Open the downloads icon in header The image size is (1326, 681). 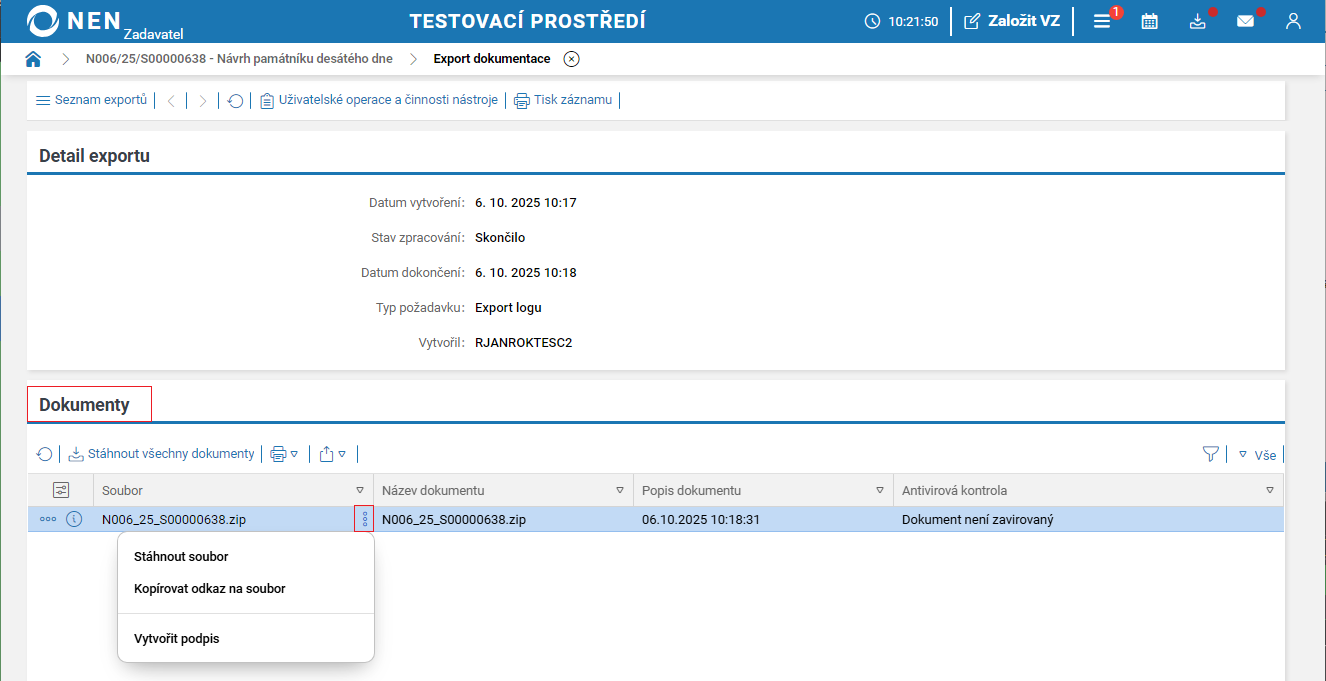[x=1197, y=21]
